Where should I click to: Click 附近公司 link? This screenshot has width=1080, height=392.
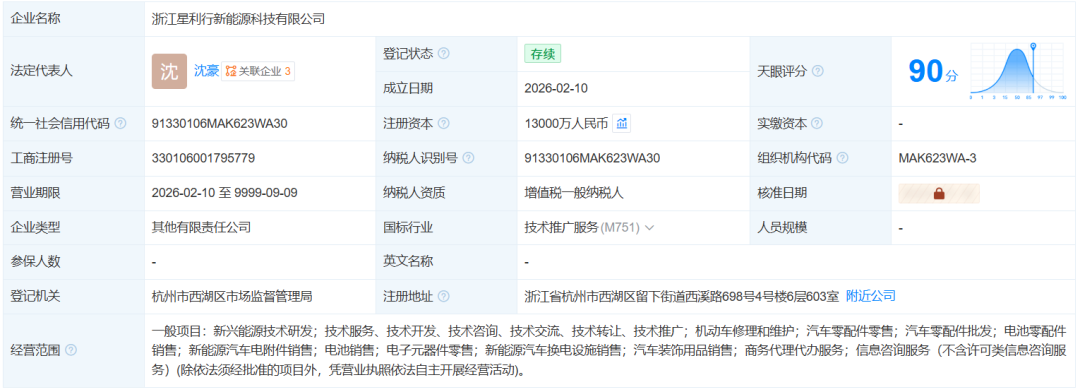click(871, 296)
